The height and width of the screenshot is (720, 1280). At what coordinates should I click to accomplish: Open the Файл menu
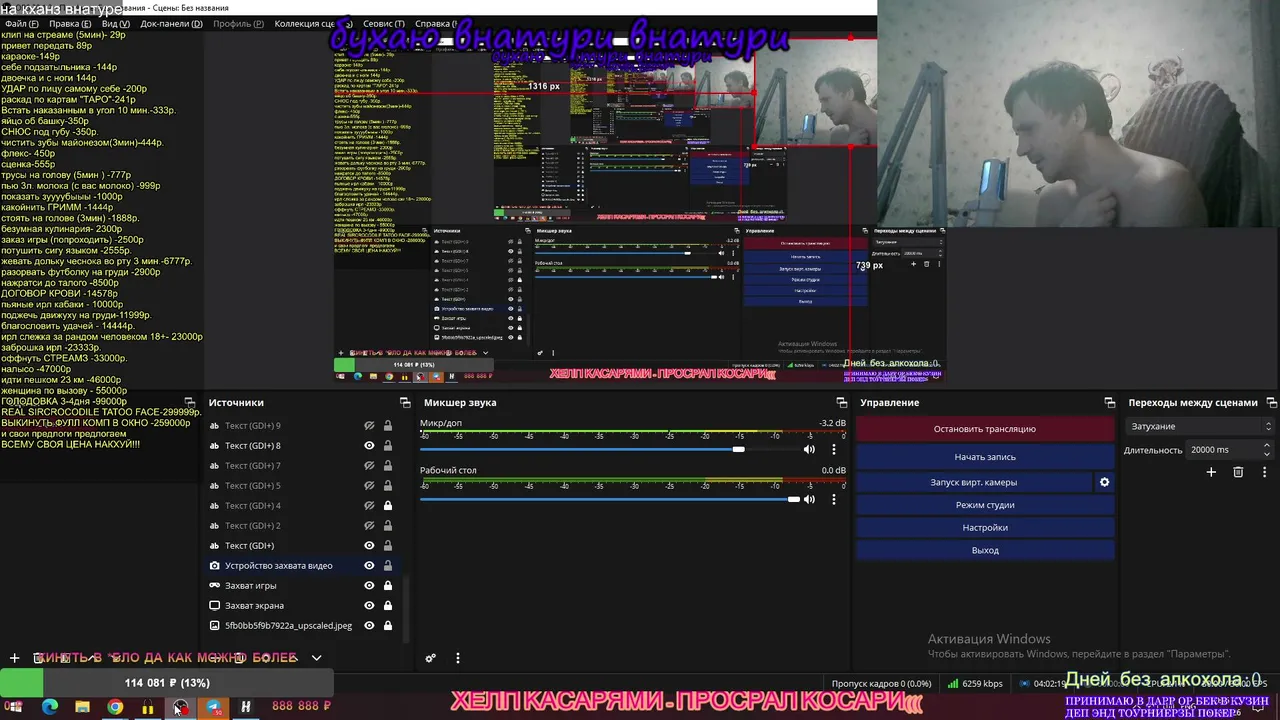click(22, 23)
